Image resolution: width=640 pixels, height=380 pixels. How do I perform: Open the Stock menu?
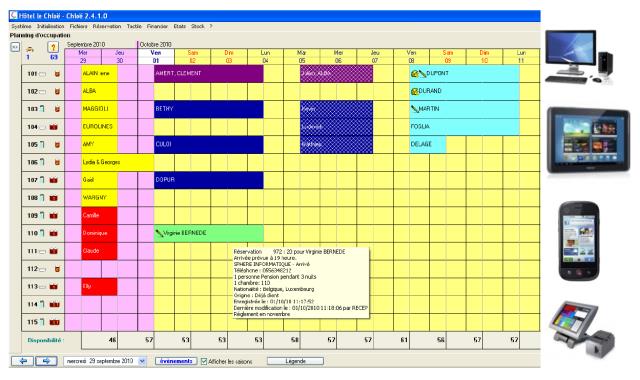click(x=198, y=26)
